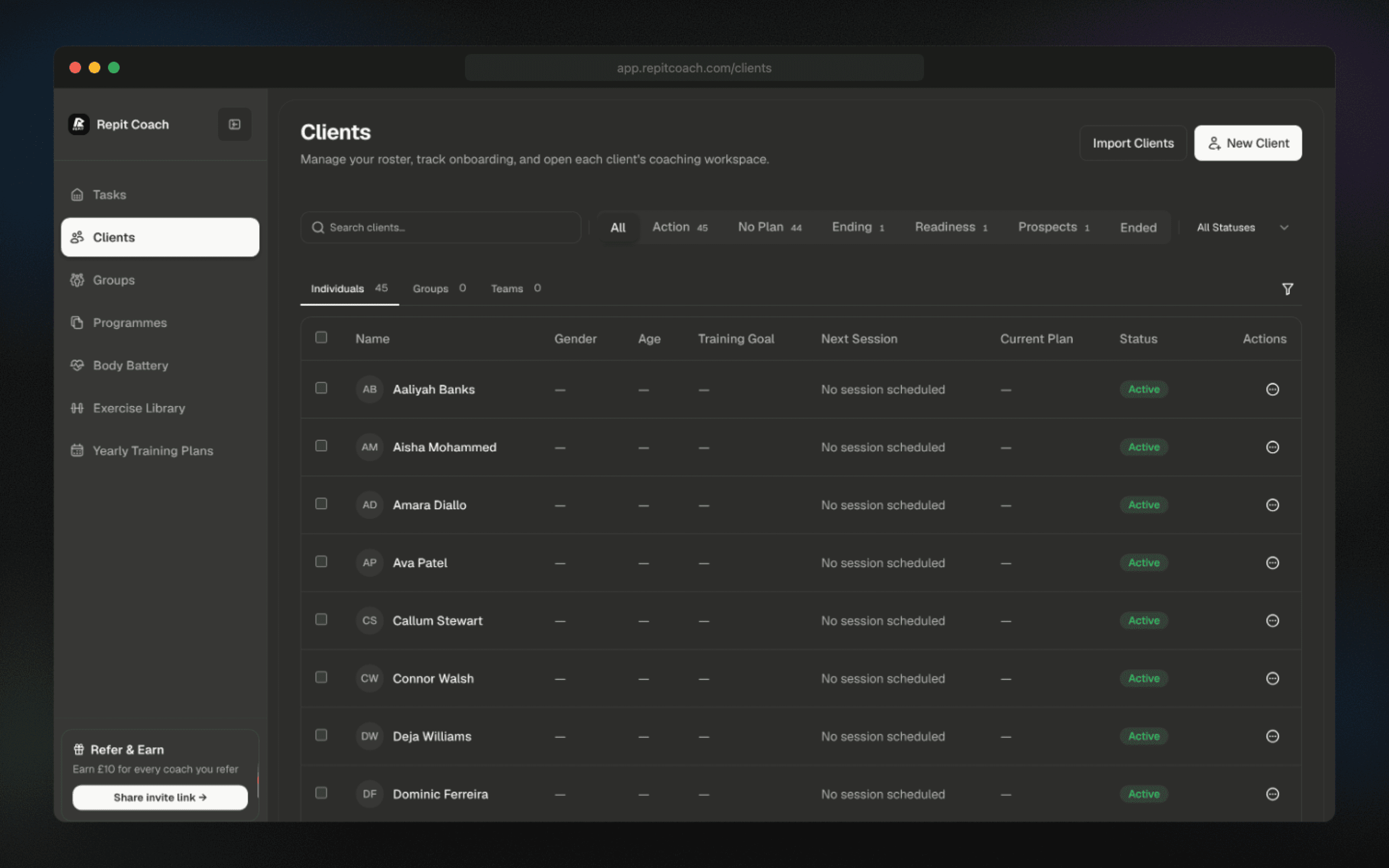Viewport: 1389px width, 868px height.
Task: Click the search magnifier icon
Action: pos(318,228)
